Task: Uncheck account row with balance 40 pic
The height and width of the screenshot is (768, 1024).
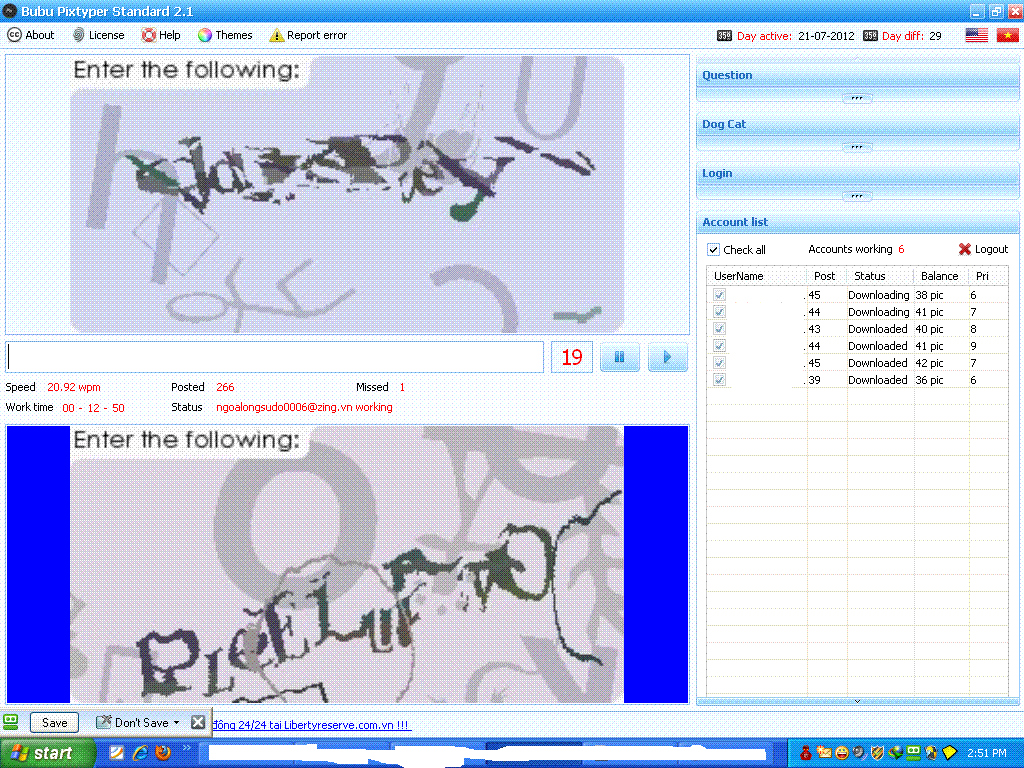Action: pyautogui.click(x=719, y=329)
